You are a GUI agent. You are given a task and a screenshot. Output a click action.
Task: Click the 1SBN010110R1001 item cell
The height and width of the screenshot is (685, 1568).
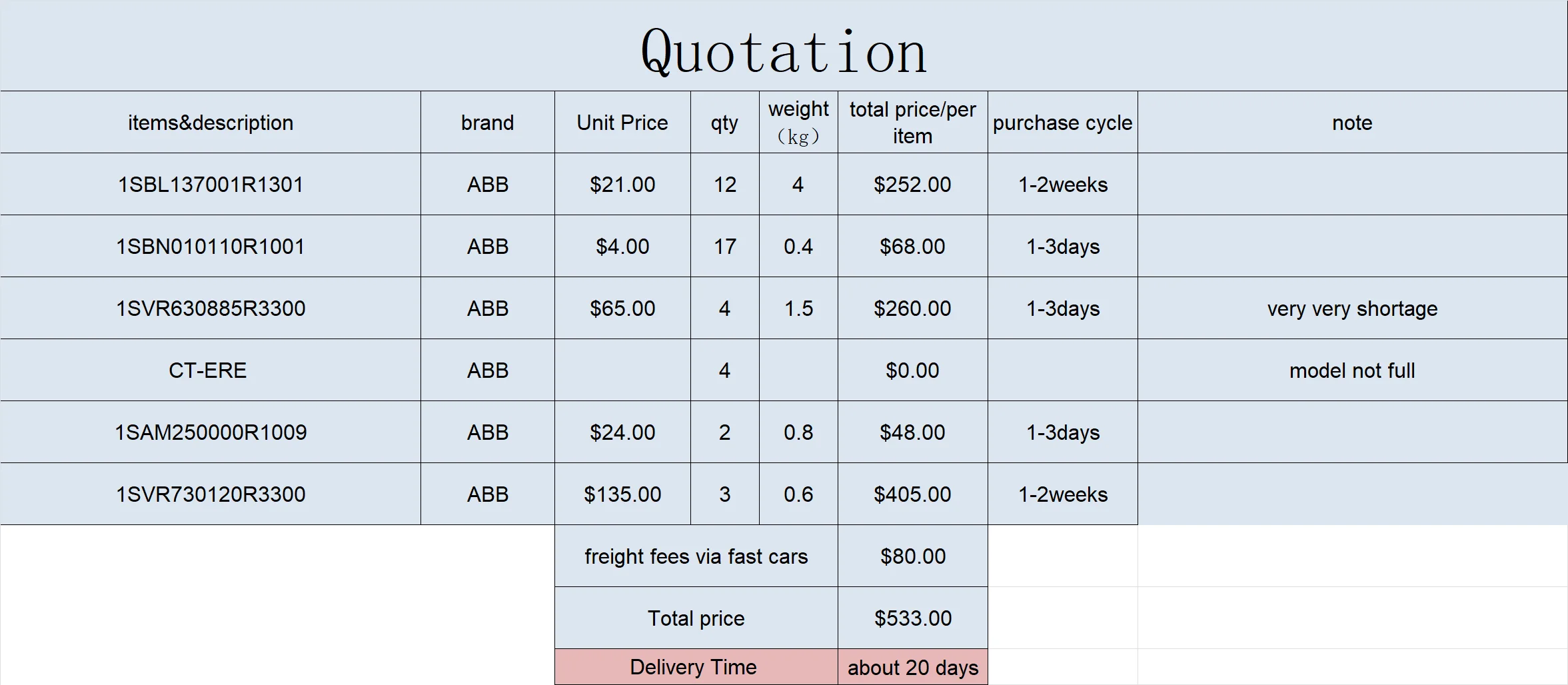[211, 247]
